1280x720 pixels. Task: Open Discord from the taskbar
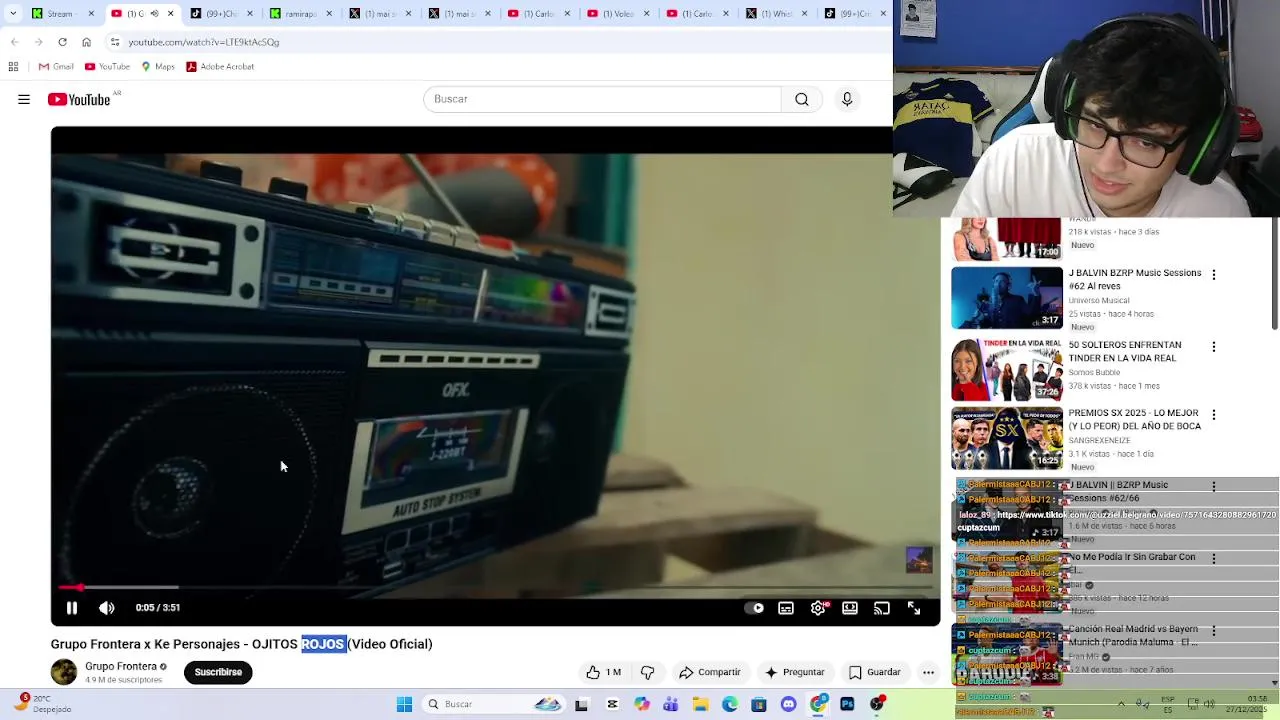789,704
